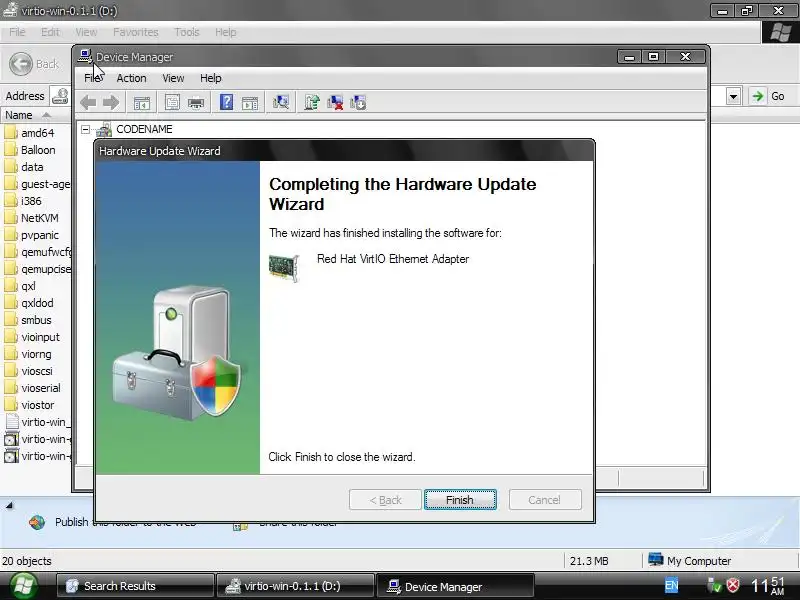This screenshot has height=600, width=800.
Task: Select the amd64 folder
Action: coord(37,133)
